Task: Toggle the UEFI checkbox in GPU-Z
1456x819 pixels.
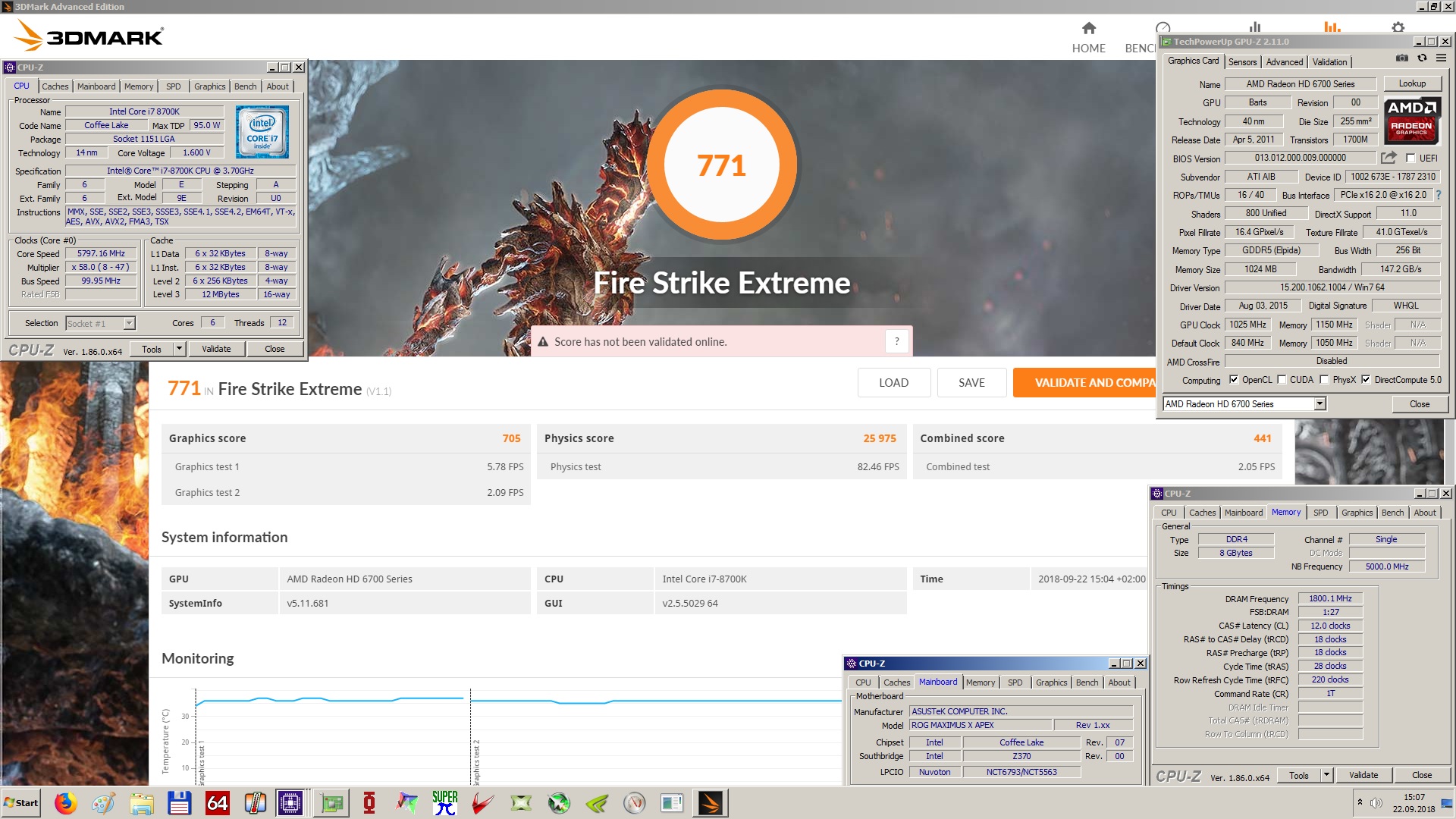Action: tap(1410, 158)
